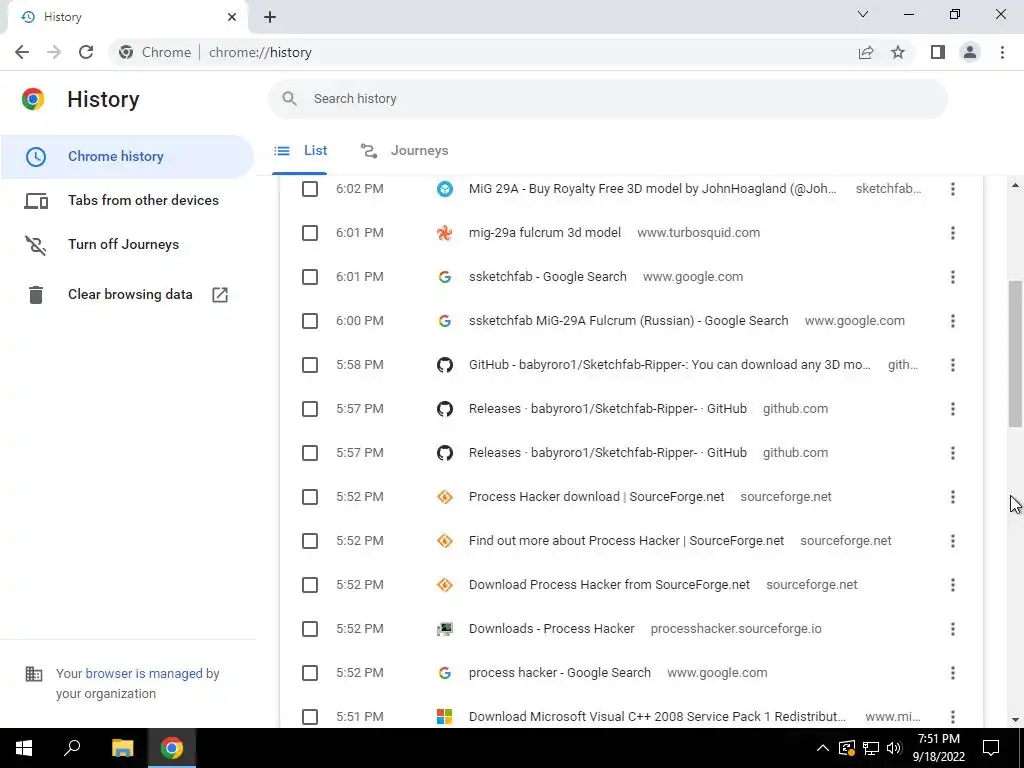Click the external link icon beside Clear browsing data
The image size is (1024, 768).
point(220,295)
